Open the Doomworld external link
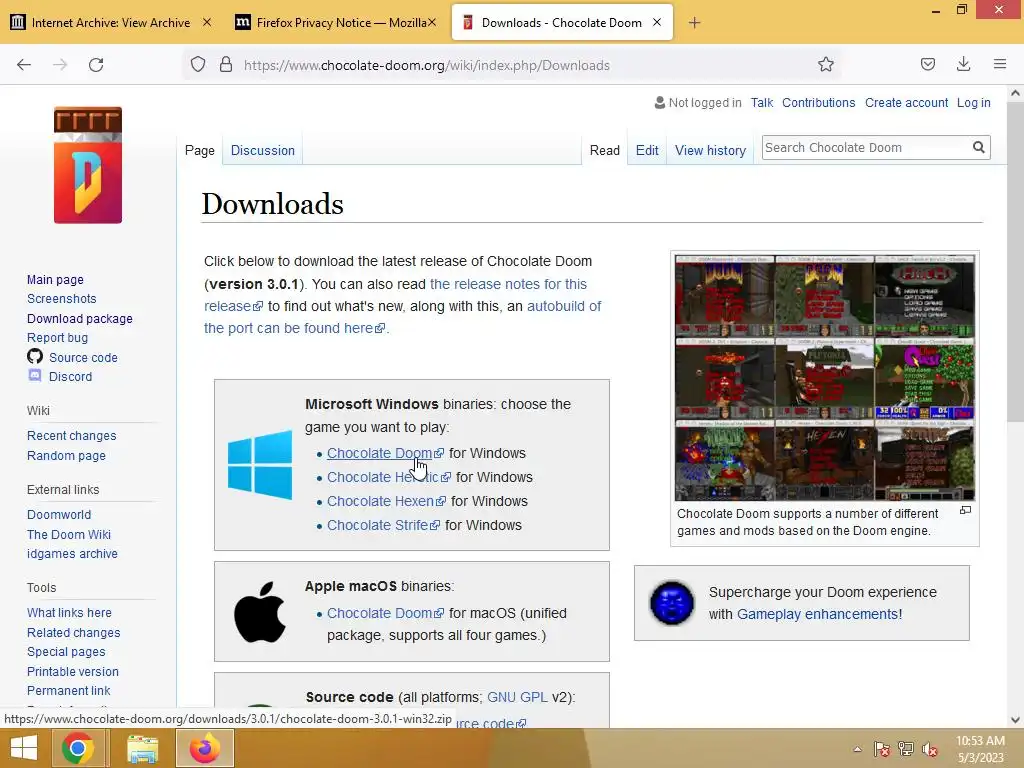 (59, 515)
